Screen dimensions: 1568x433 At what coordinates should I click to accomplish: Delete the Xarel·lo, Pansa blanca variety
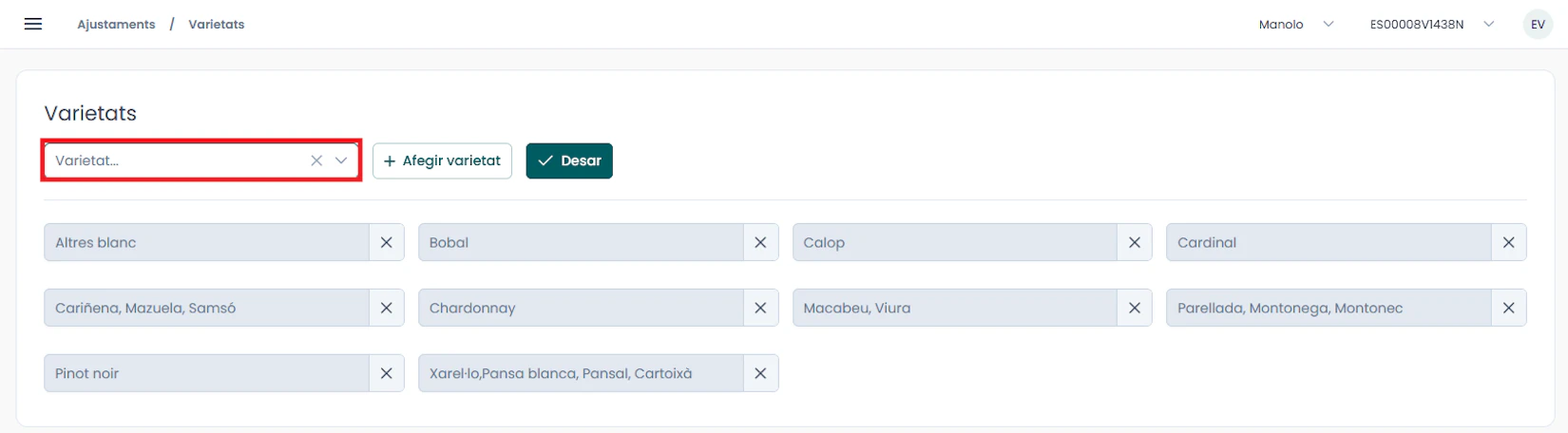click(x=760, y=373)
